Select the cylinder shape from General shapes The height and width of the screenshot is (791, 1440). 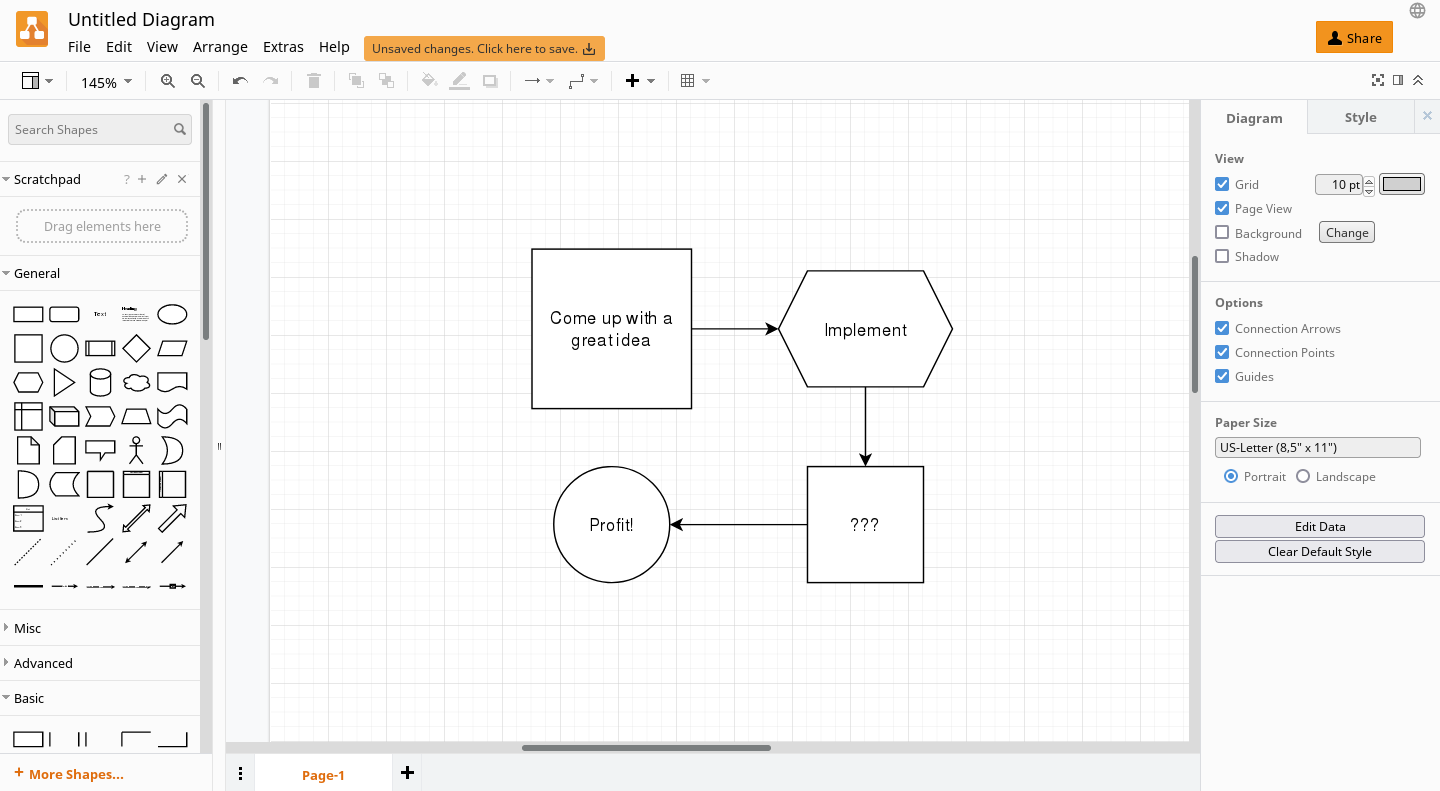tap(100, 381)
